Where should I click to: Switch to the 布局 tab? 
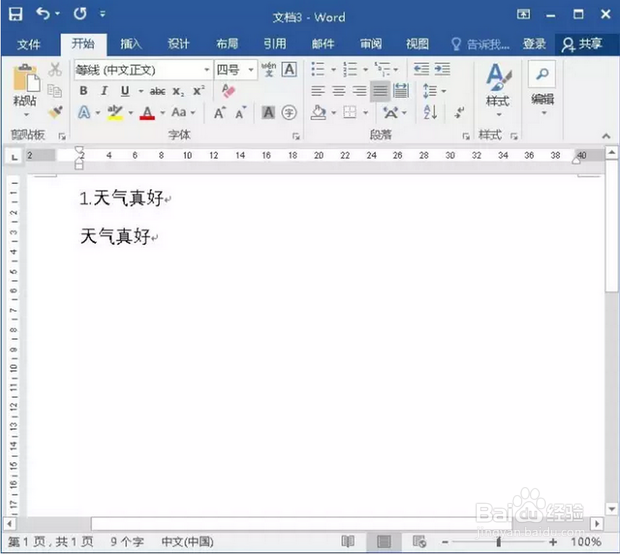[x=227, y=44]
